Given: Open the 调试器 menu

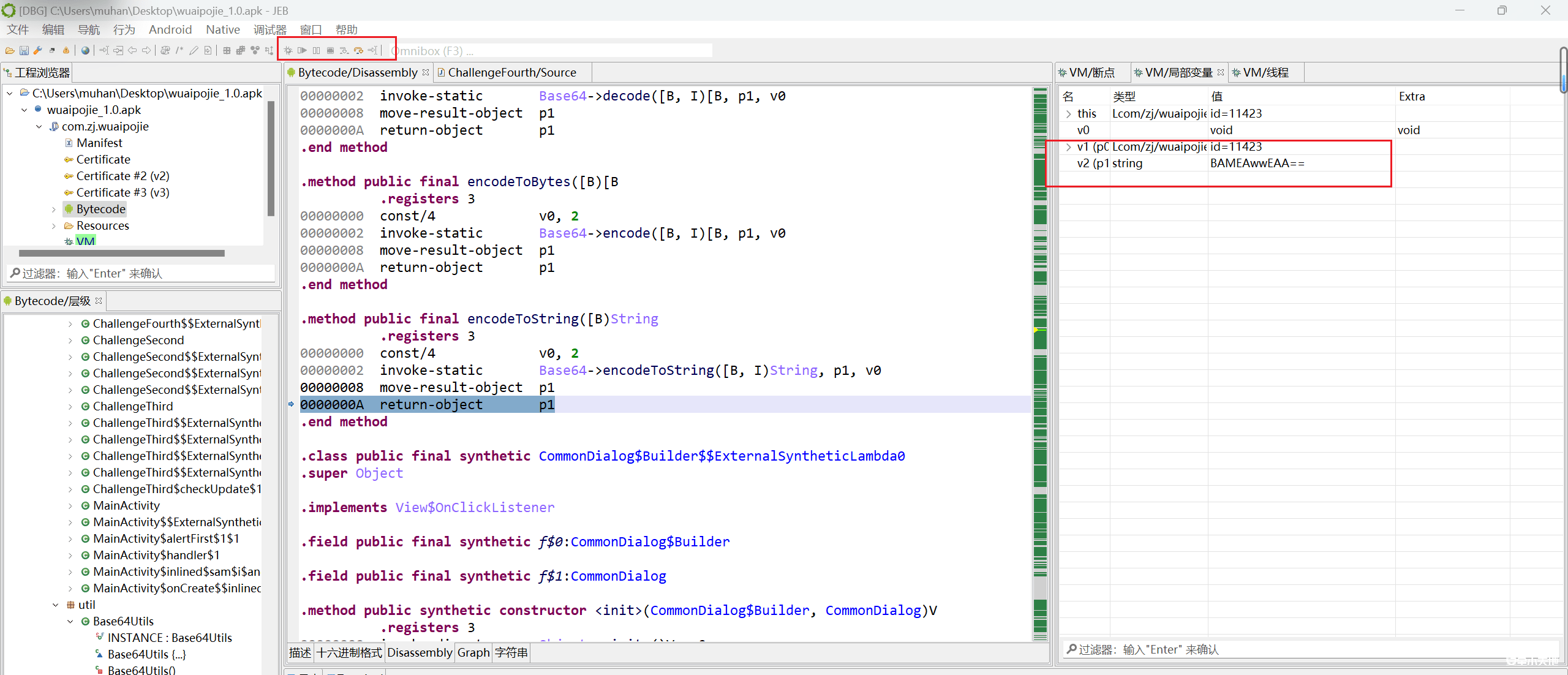Looking at the screenshot, I should (x=269, y=29).
